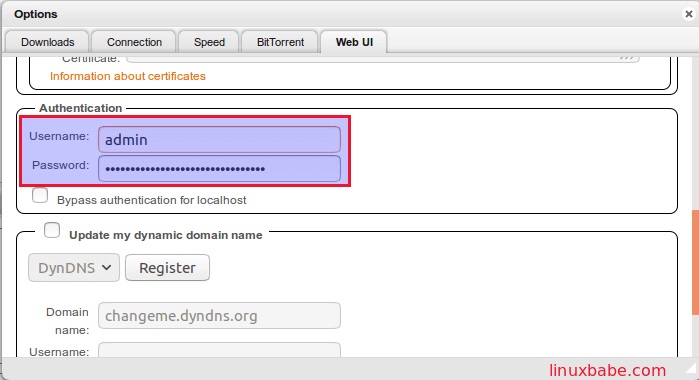Screen dimensions: 699x380
Task: Select the Speed tab
Action: pyautogui.click(x=209, y=42)
